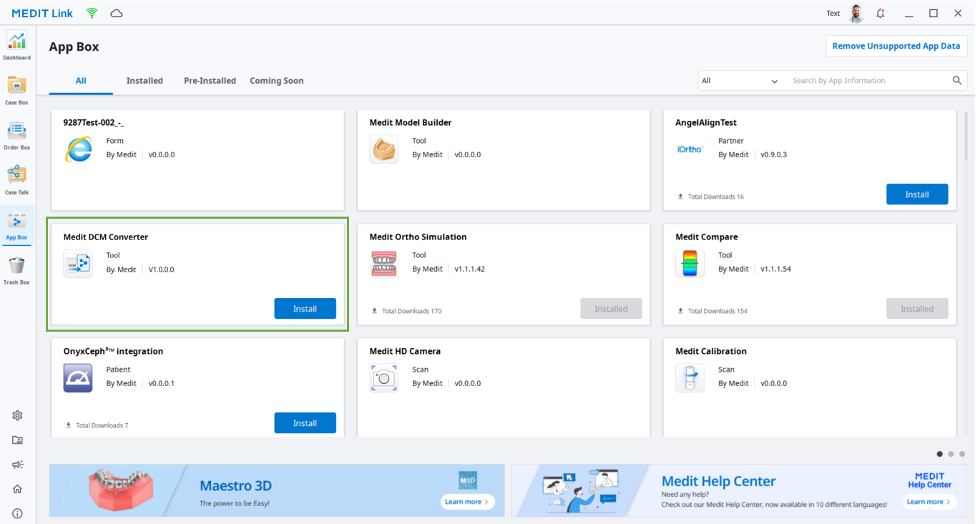This screenshot has width=976, height=524.
Task: Focus the Search by App Information field
Action: (x=868, y=80)
